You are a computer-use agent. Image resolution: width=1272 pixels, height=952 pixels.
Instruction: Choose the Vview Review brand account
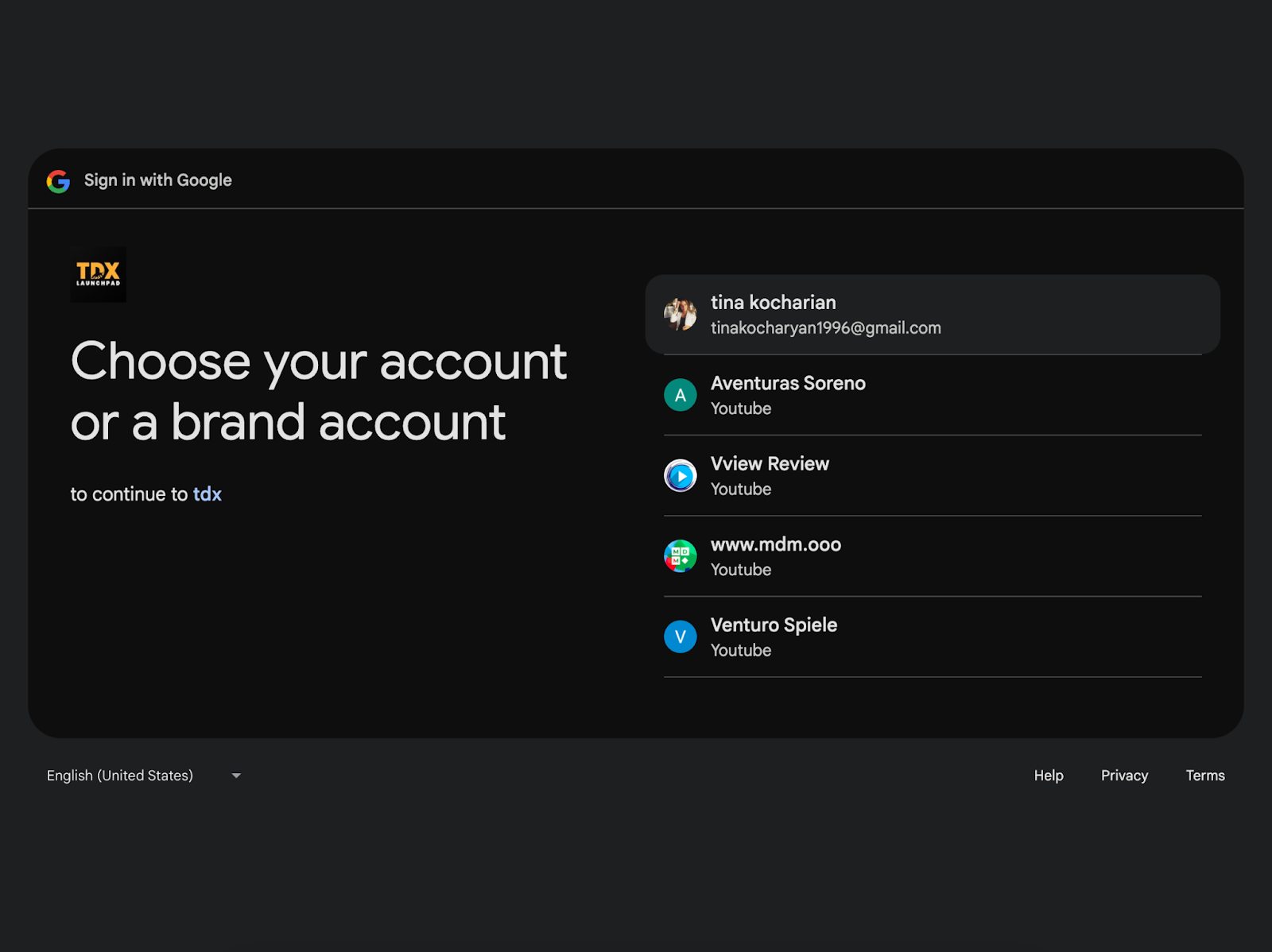(933, 476)
